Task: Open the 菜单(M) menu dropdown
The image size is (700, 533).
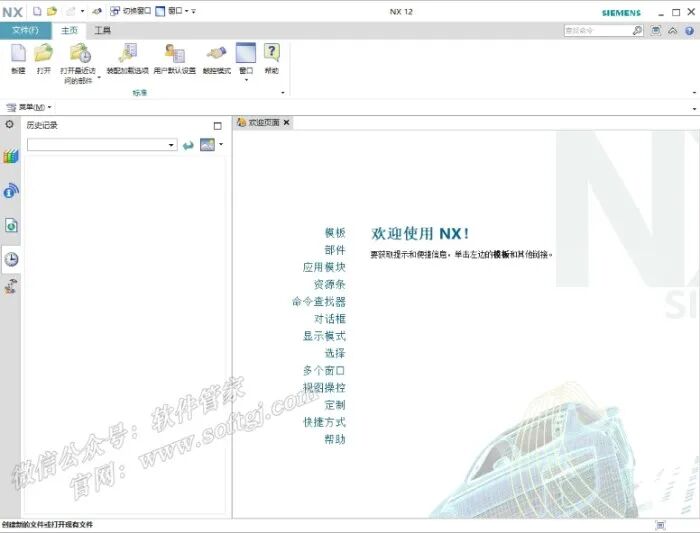Action: tap(29, 107)
